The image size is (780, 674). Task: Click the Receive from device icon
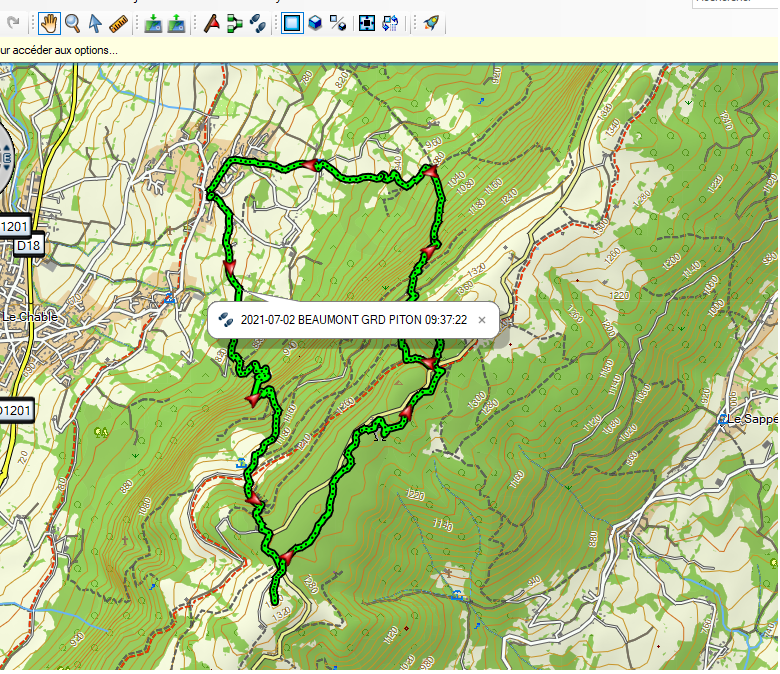tap(176, 22)
